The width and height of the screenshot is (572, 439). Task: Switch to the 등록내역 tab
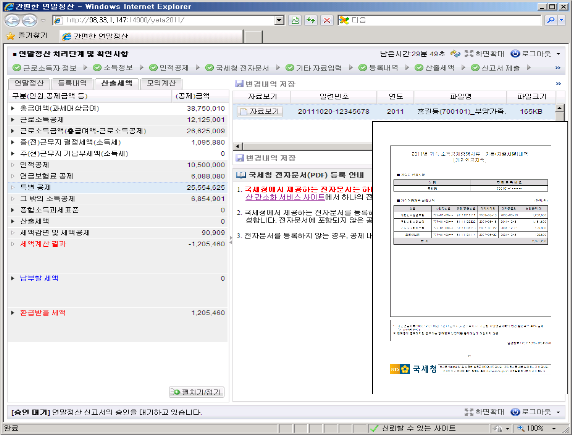(73, 83)
